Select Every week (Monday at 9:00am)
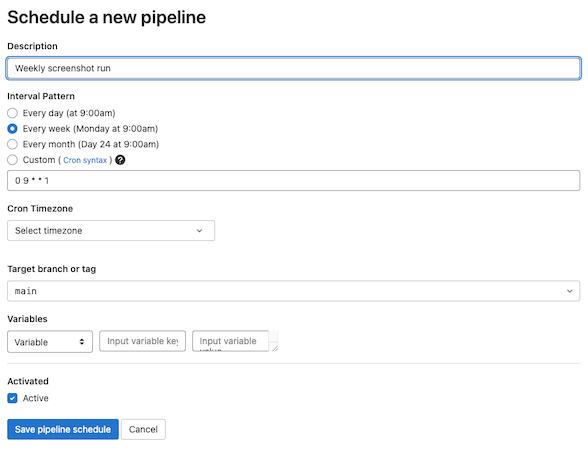The height and width of the screenshot is (454, 588). [12, 129]
